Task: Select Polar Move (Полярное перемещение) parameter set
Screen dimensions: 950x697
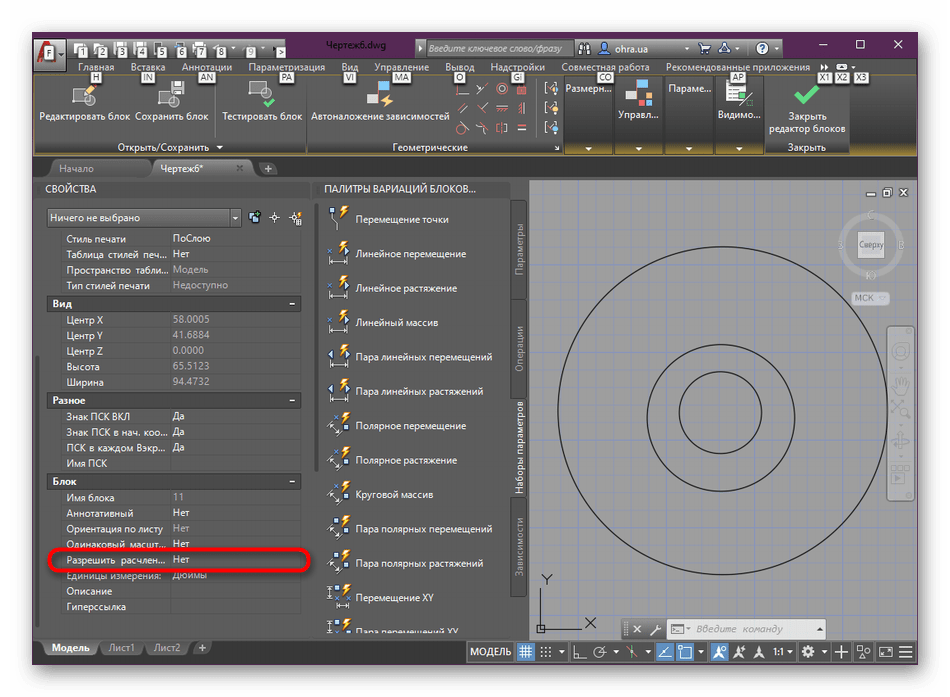Action: coord(410,426)
